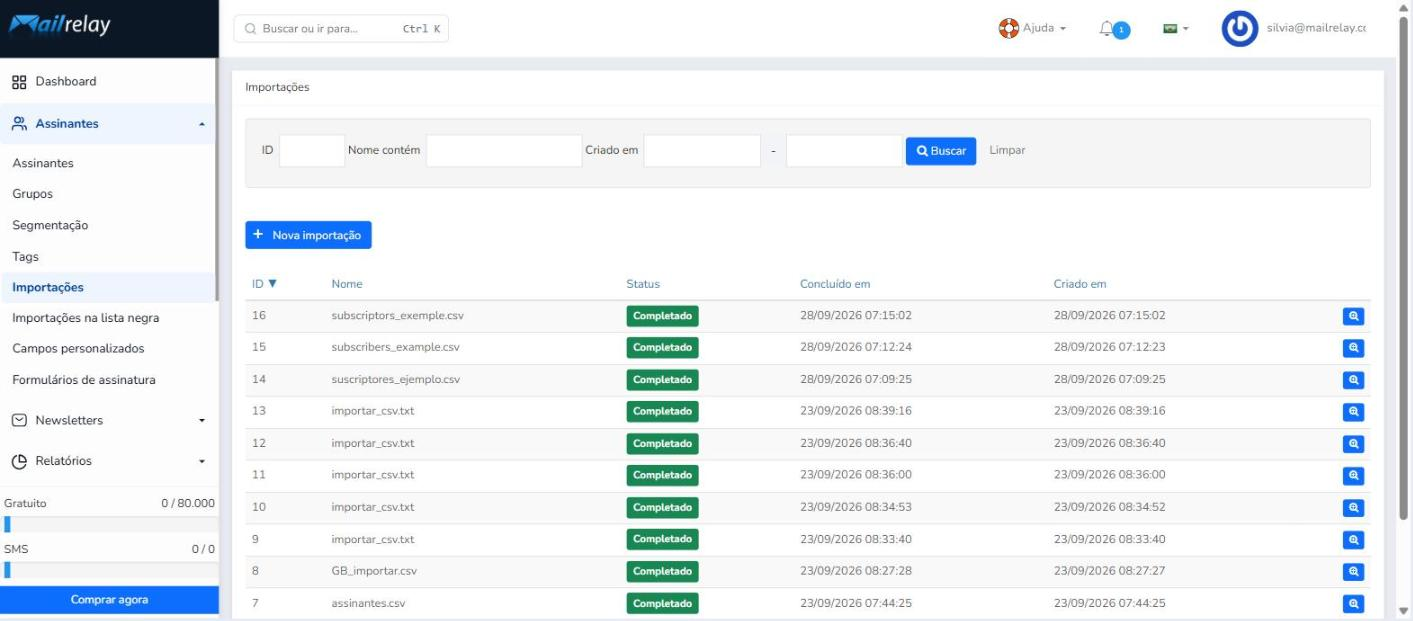
Task: Open Segmentação in the sidebar
Action: pyautogui.click(x=50, y=225)
